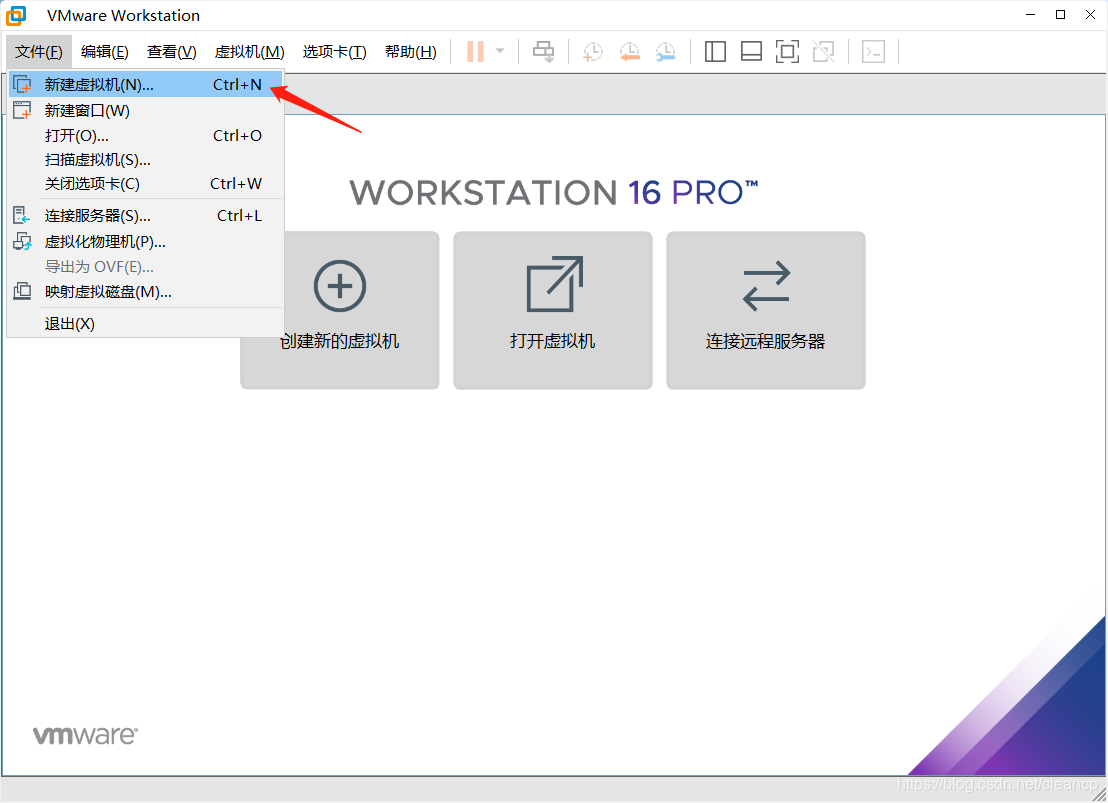Open the 编辑(E) menu

pos(105,52)
